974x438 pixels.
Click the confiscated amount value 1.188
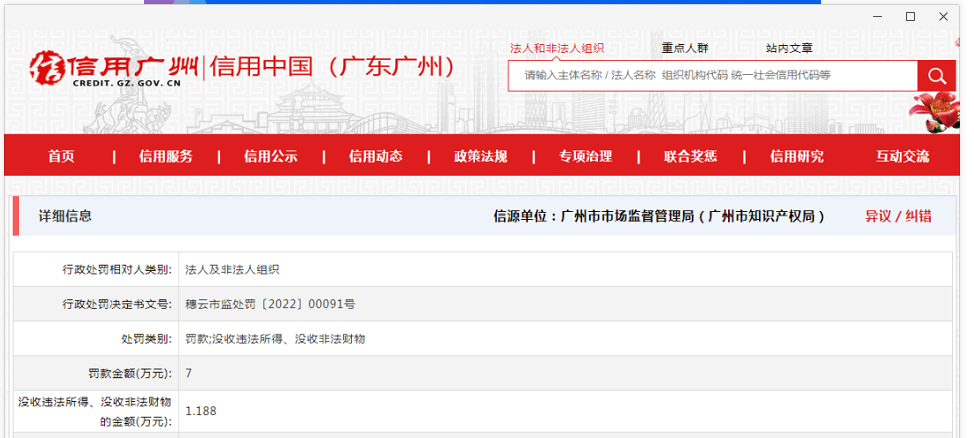click(x=201, y=411)
